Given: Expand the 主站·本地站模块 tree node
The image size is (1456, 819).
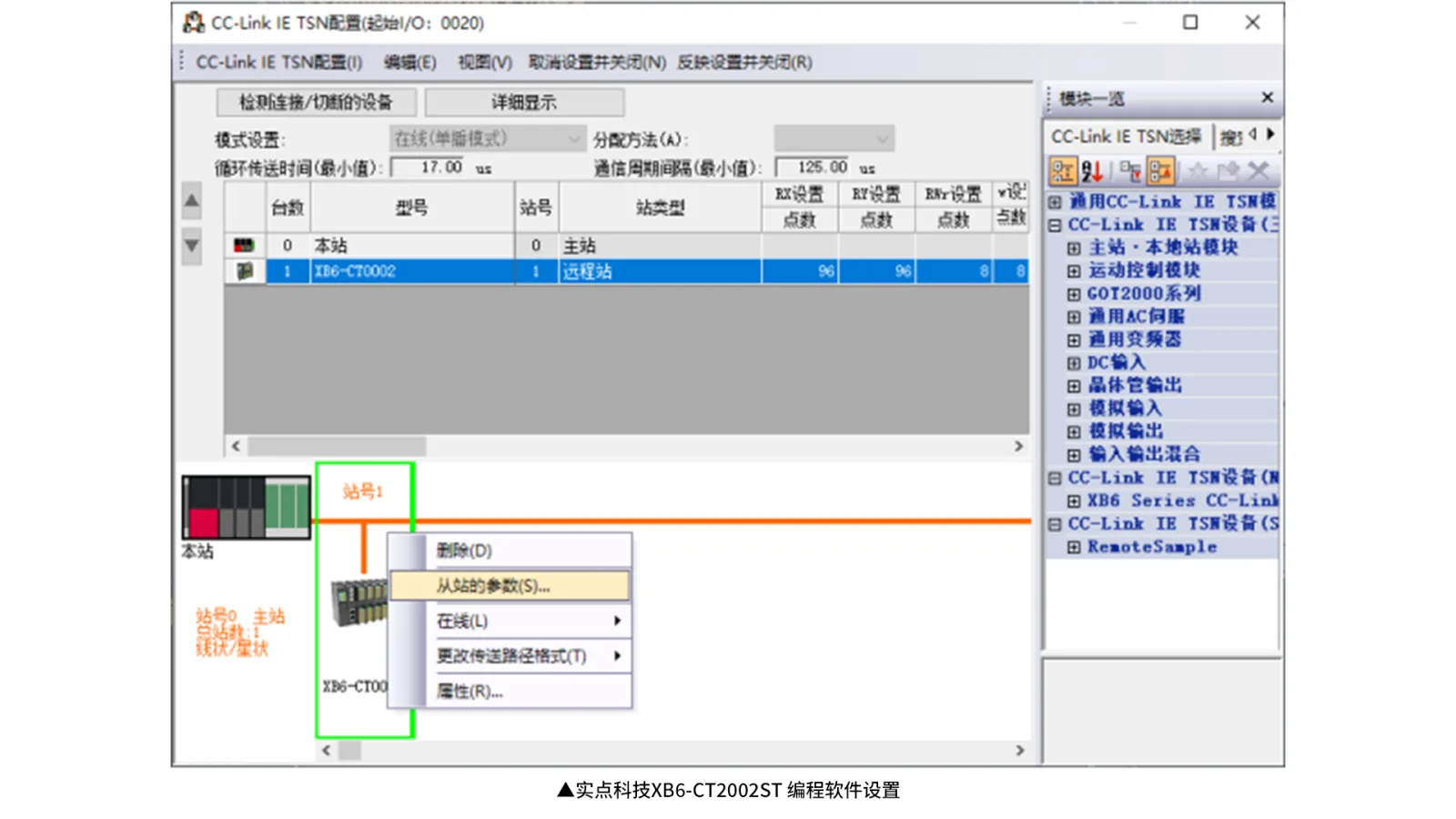Looking at the screenshot, I should click(1074, 248).
